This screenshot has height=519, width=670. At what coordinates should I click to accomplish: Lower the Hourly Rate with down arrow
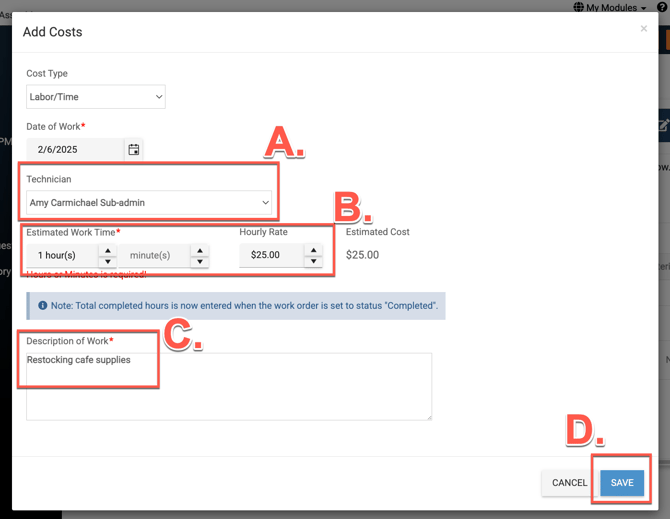click(x=313, y=262)
